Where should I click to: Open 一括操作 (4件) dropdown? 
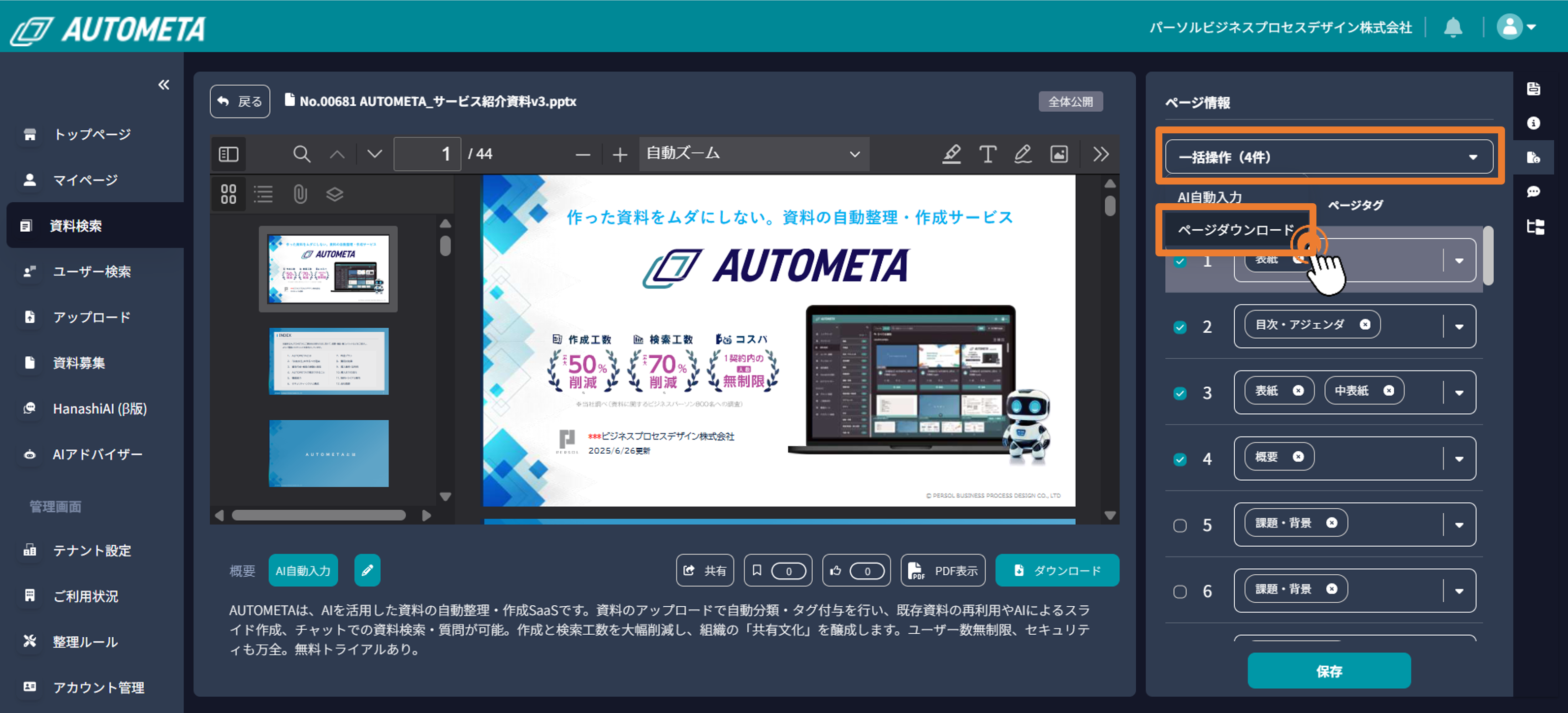tap(1329, 157)
